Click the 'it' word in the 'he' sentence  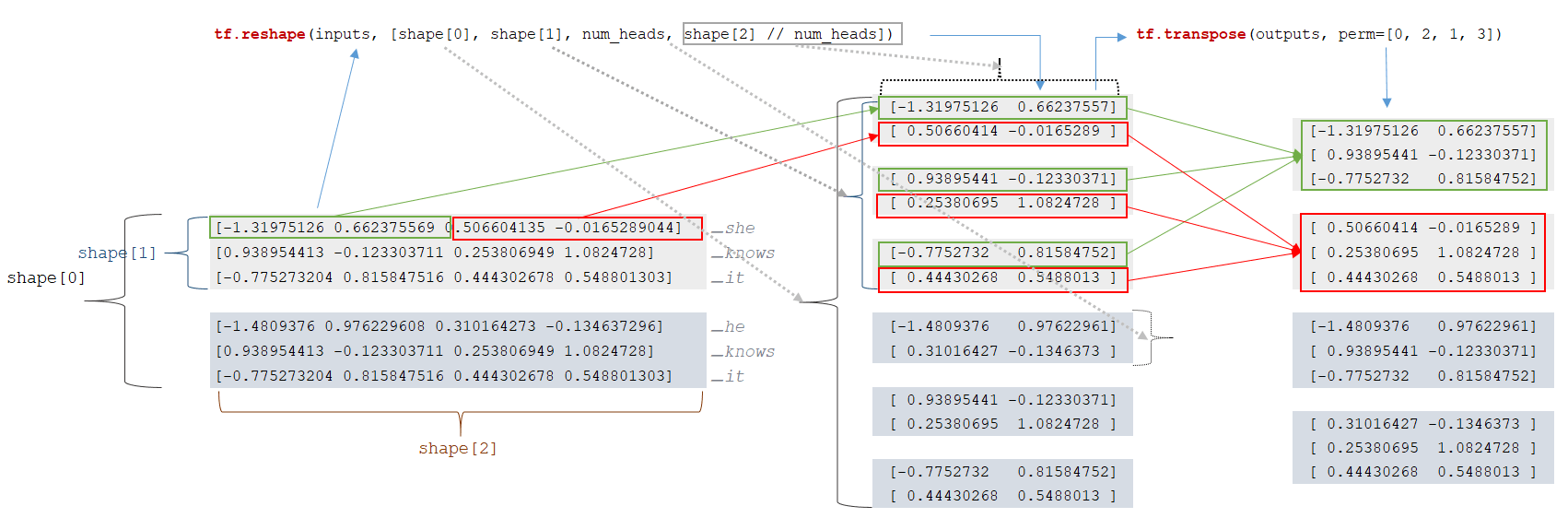click(x=734, y=376)
